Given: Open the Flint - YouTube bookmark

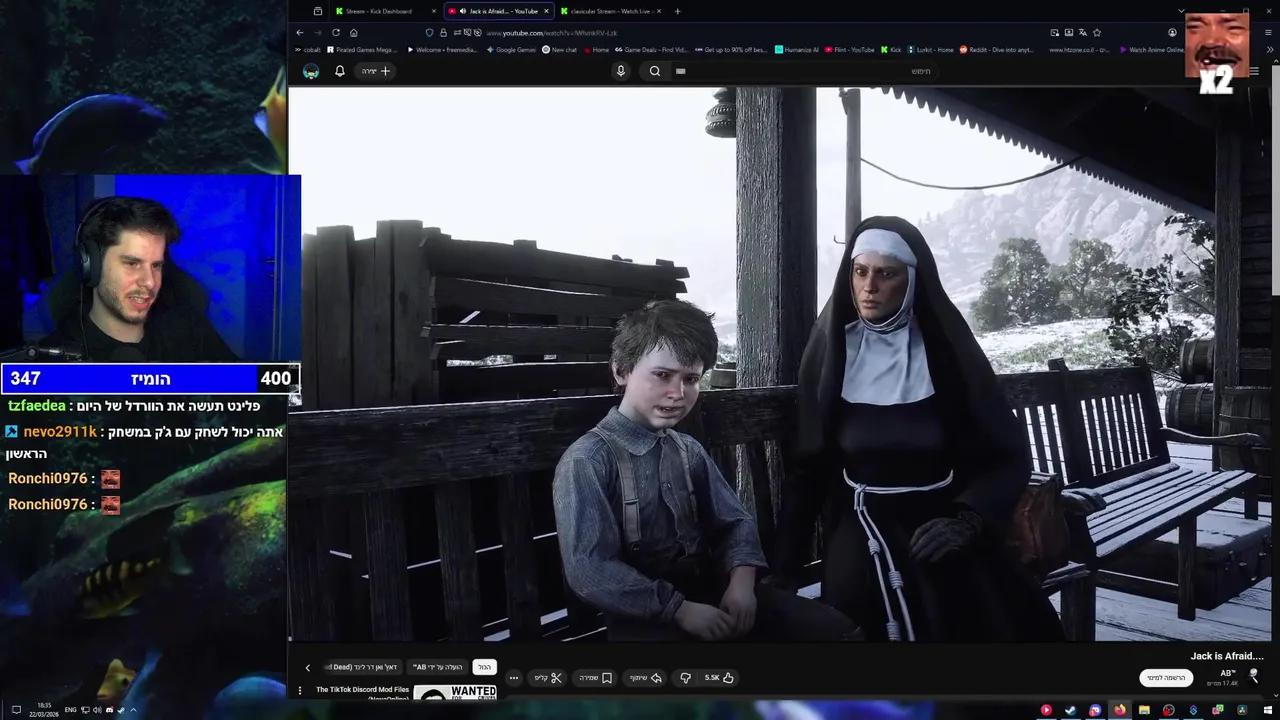Looking at the screenshot, I should tap(850, 50).
